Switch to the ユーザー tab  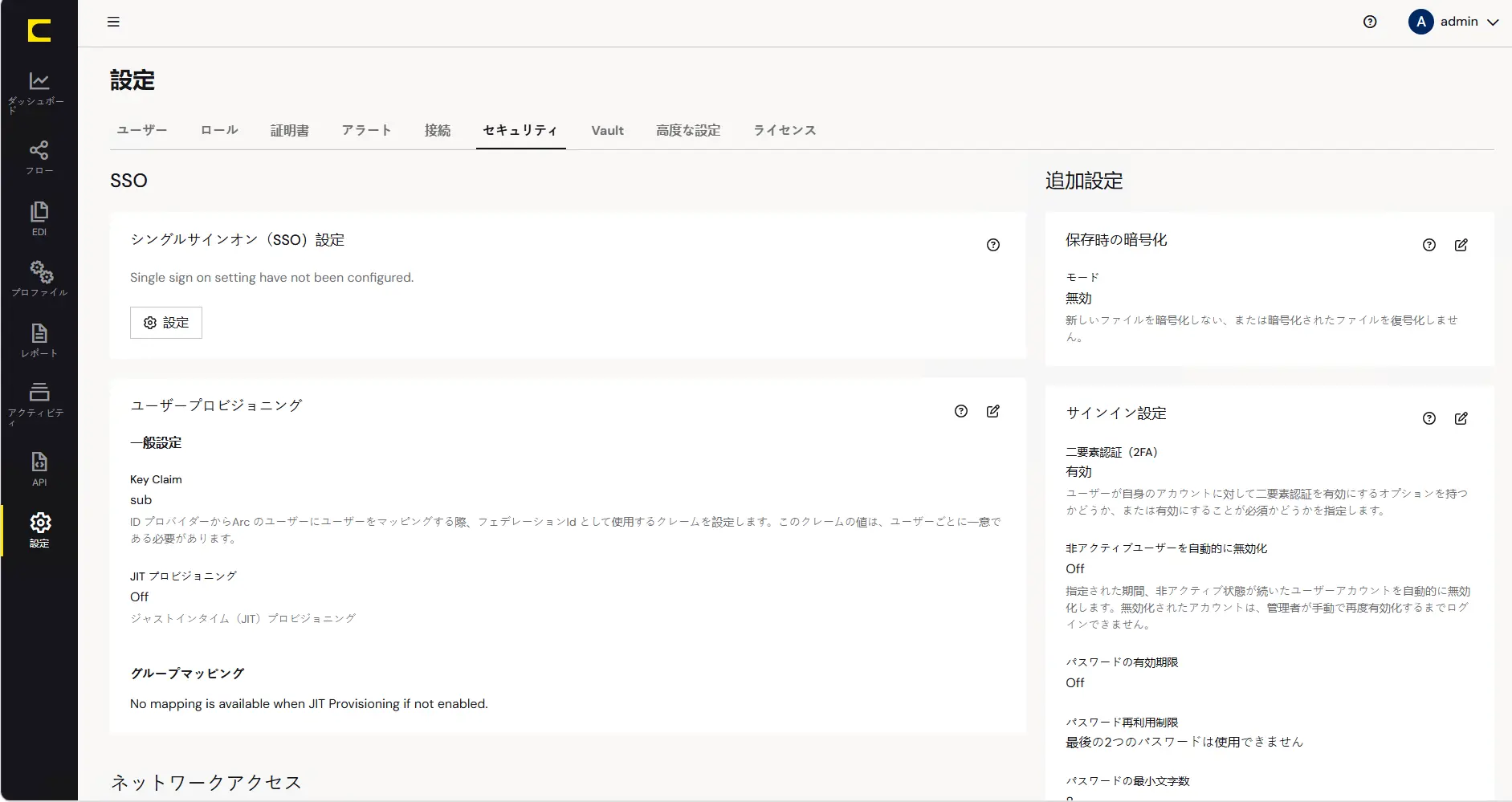[x=142, y=130]
